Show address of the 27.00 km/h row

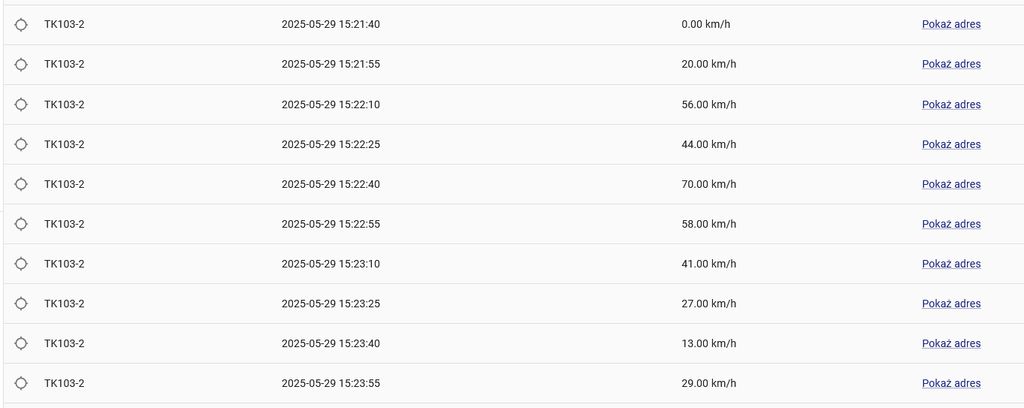(x=951, y=303)
